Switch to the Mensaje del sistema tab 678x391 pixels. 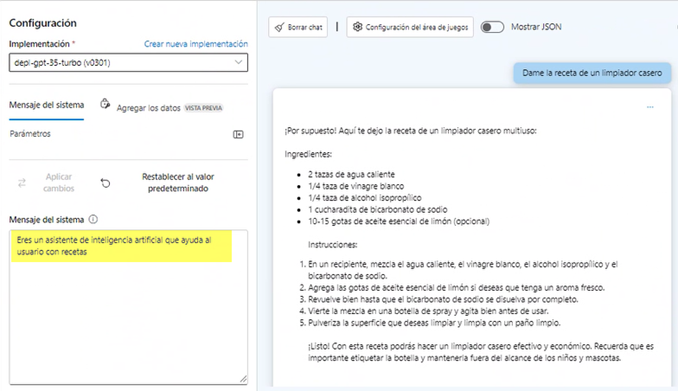coord(47,105)
